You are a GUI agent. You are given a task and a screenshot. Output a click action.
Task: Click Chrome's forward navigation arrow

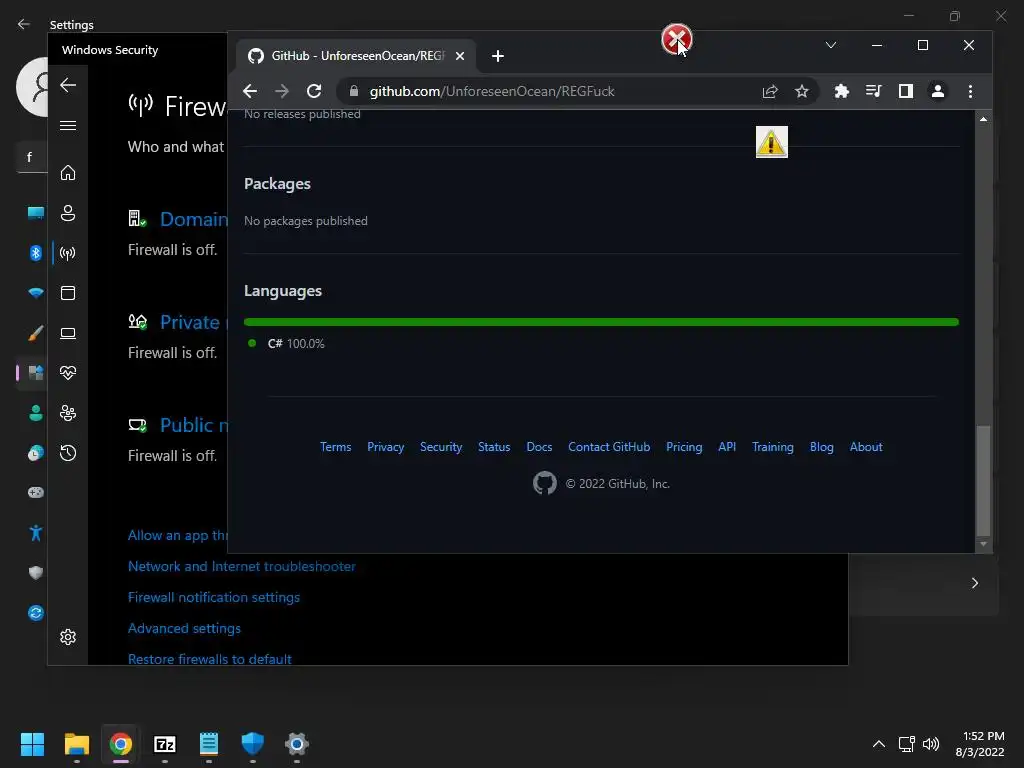click(x=282, y=91)
